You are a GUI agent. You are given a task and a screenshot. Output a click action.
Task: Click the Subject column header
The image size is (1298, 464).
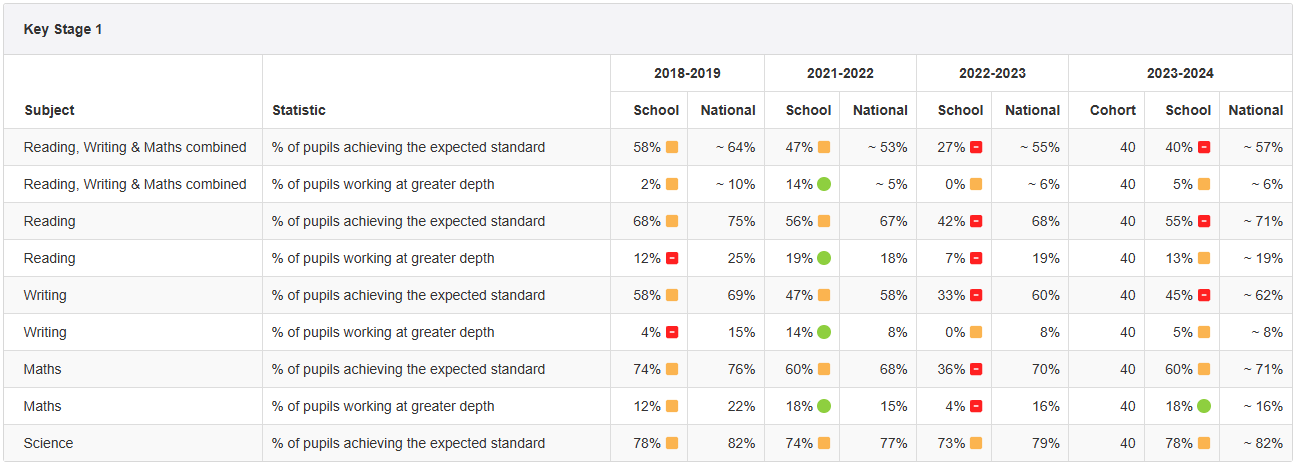tap(50, 110)
